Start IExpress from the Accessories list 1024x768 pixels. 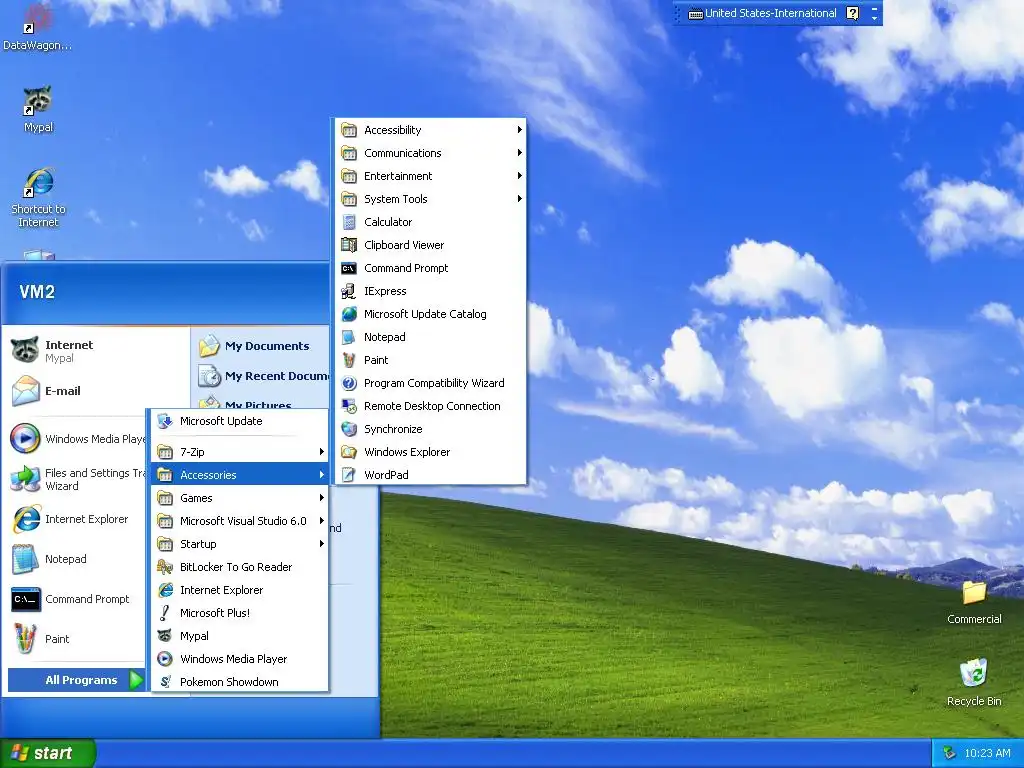pyautogui.click(x=430, y=291)
